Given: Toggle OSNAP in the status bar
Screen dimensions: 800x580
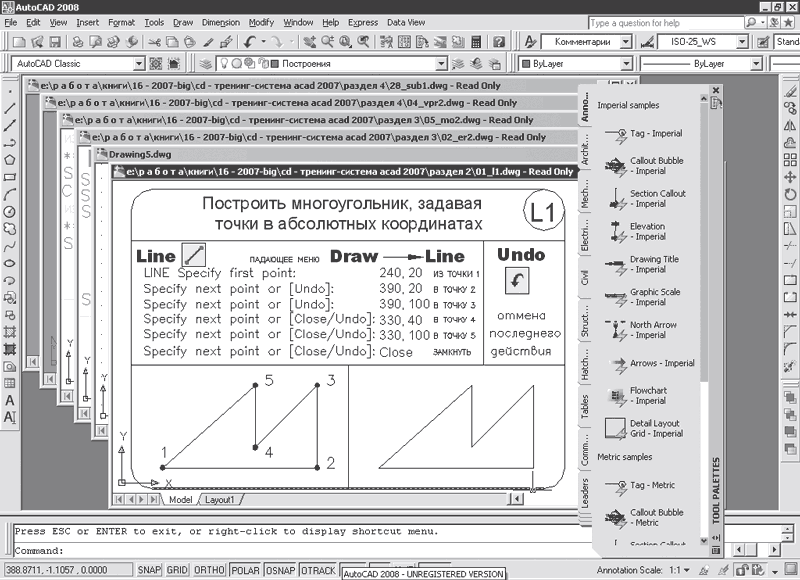Looking at the screenshot, I should coord(280,569).
